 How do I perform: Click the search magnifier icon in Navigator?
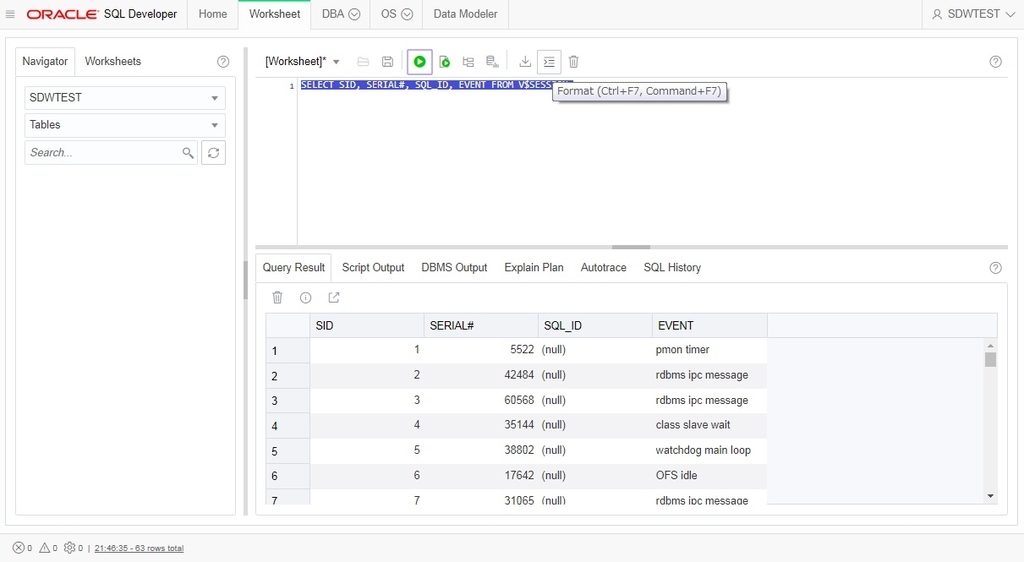[187, 153]
